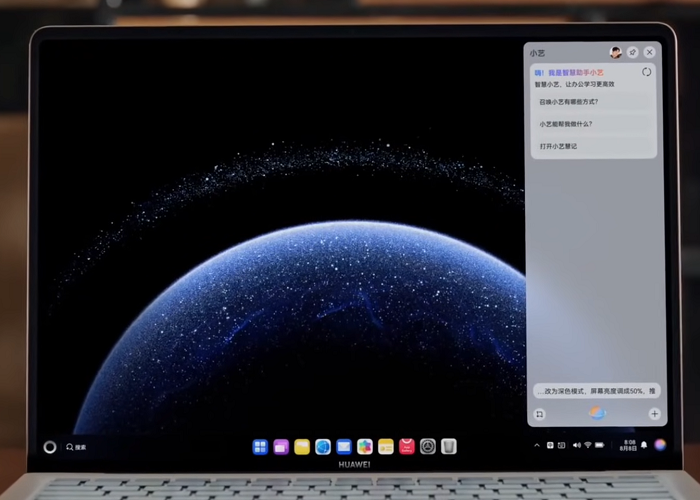The image size is (700, 500).
Task: Open the blue app grid icon in dock
Action: click(x=260, y=446)
